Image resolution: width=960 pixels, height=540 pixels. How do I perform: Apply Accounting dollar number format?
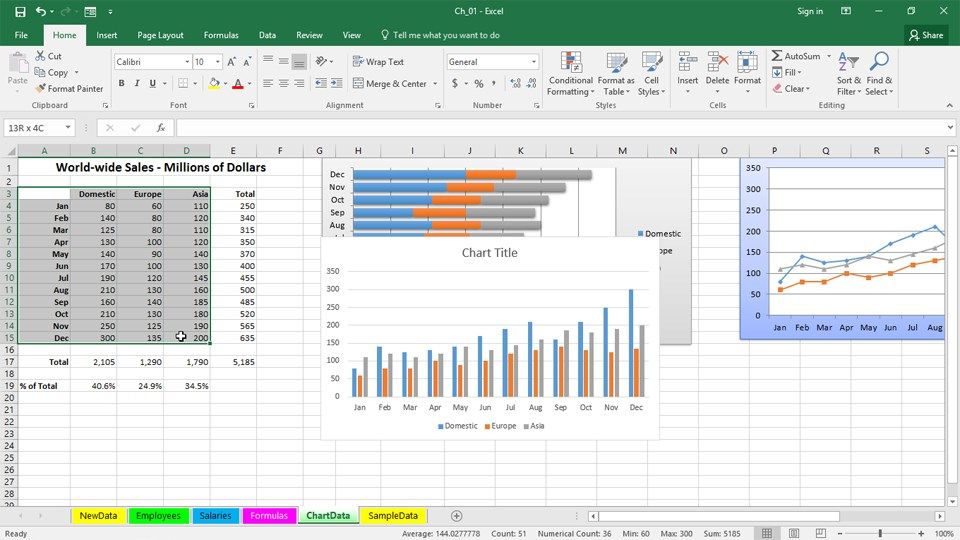point(455,83)
